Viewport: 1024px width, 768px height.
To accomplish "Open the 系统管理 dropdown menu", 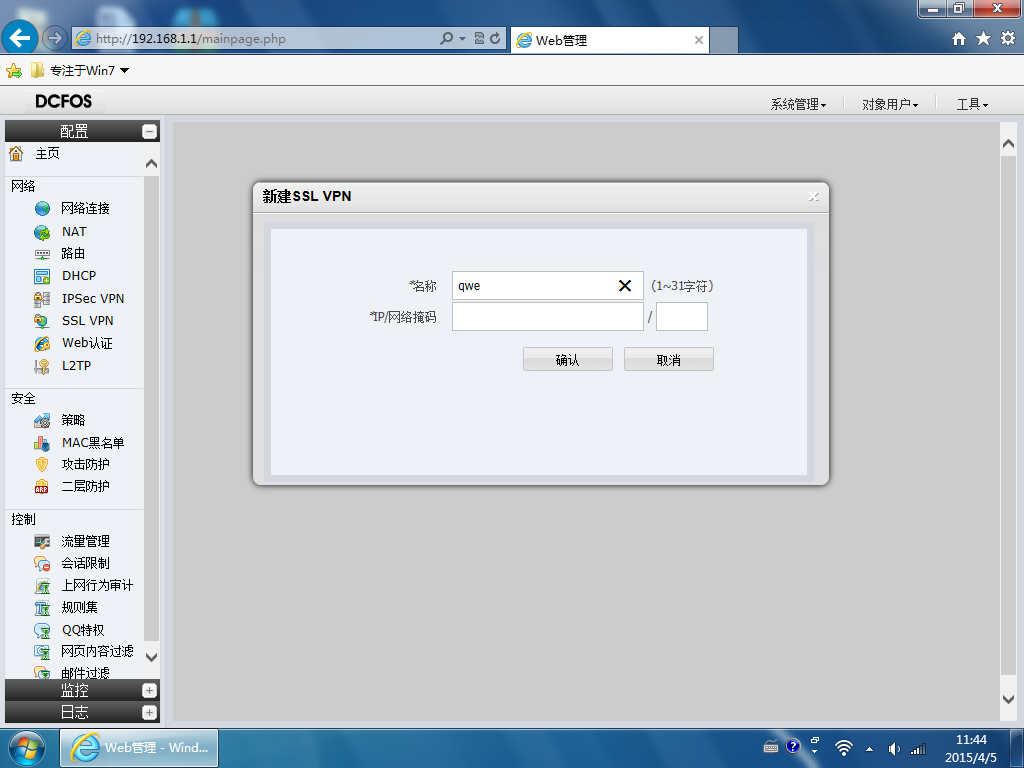I will tap(798, 104).
